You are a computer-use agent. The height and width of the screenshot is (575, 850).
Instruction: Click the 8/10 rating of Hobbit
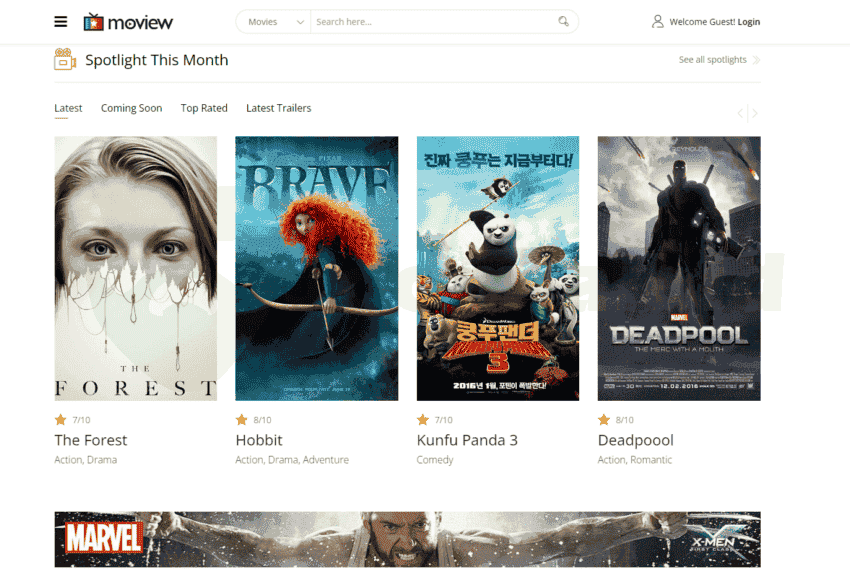tap(262, 420)
